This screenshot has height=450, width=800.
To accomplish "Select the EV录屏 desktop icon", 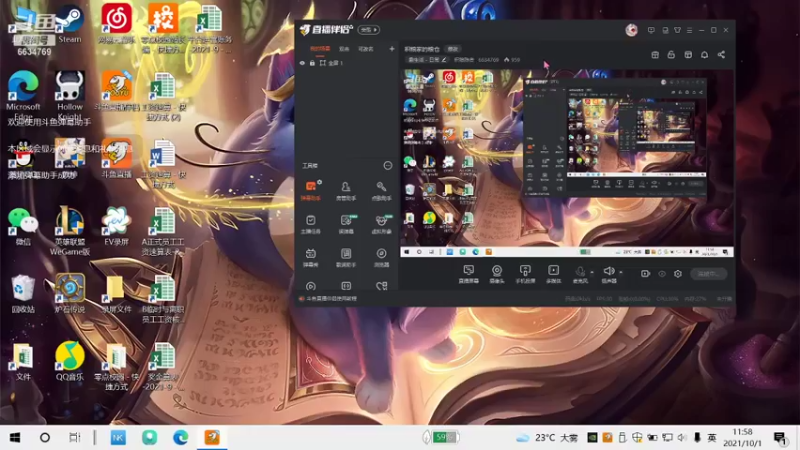I will coord(116,226).
